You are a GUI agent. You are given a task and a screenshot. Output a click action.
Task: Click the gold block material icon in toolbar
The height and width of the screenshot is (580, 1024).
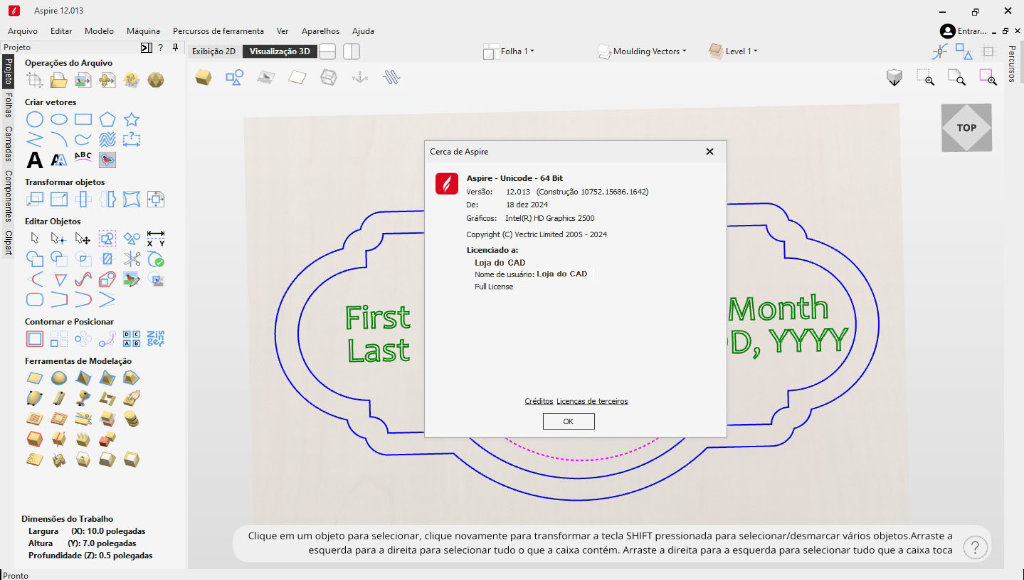(204, 78)
